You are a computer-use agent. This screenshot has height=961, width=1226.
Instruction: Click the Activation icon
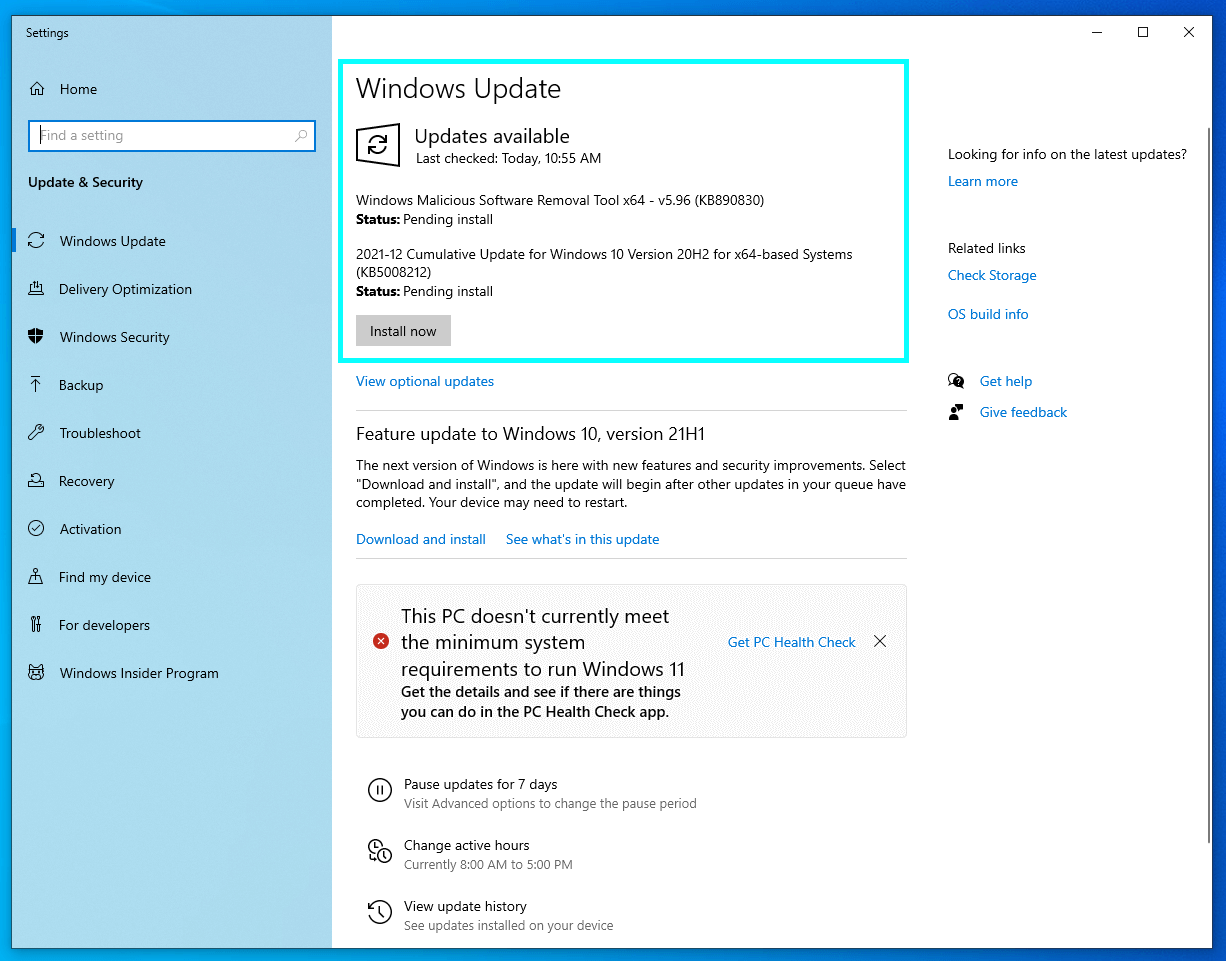[38, 529]
